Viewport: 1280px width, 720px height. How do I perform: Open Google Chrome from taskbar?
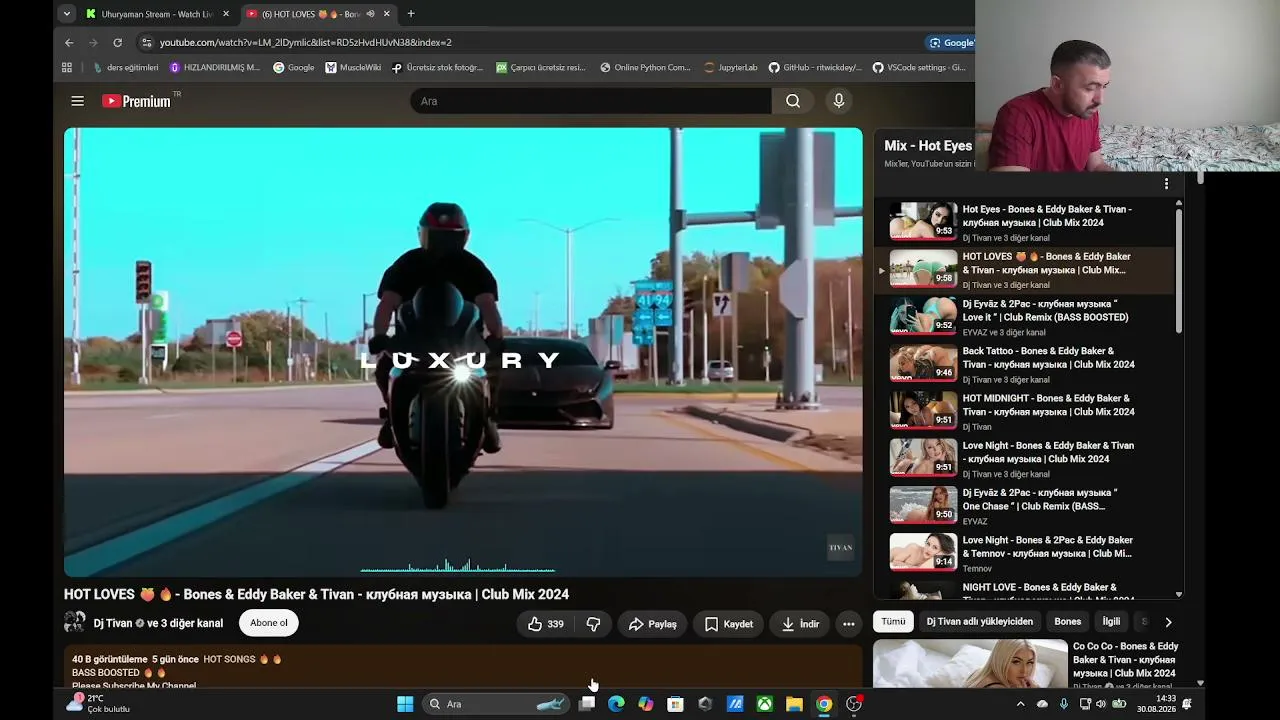(824, 704)
